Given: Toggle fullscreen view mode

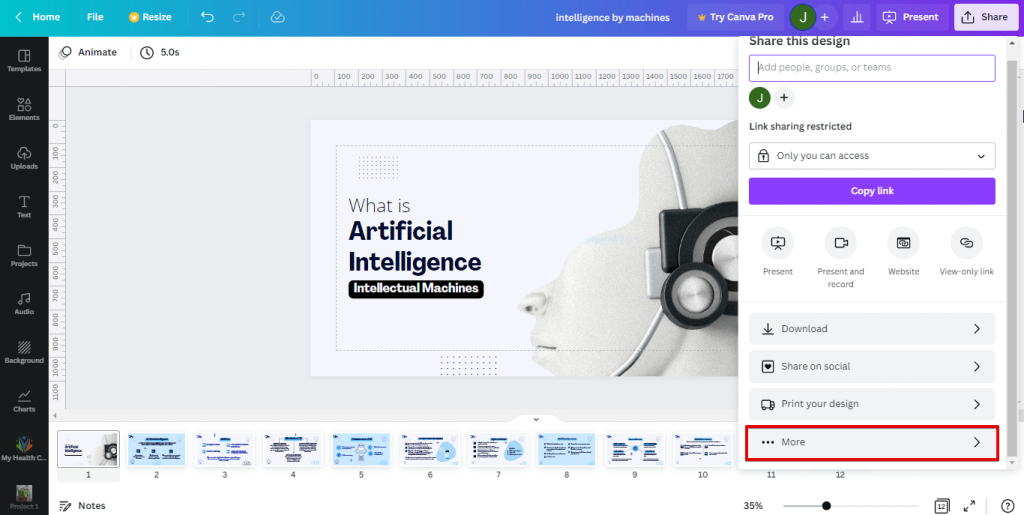Looking at the screenshot, I should [969, 506].
